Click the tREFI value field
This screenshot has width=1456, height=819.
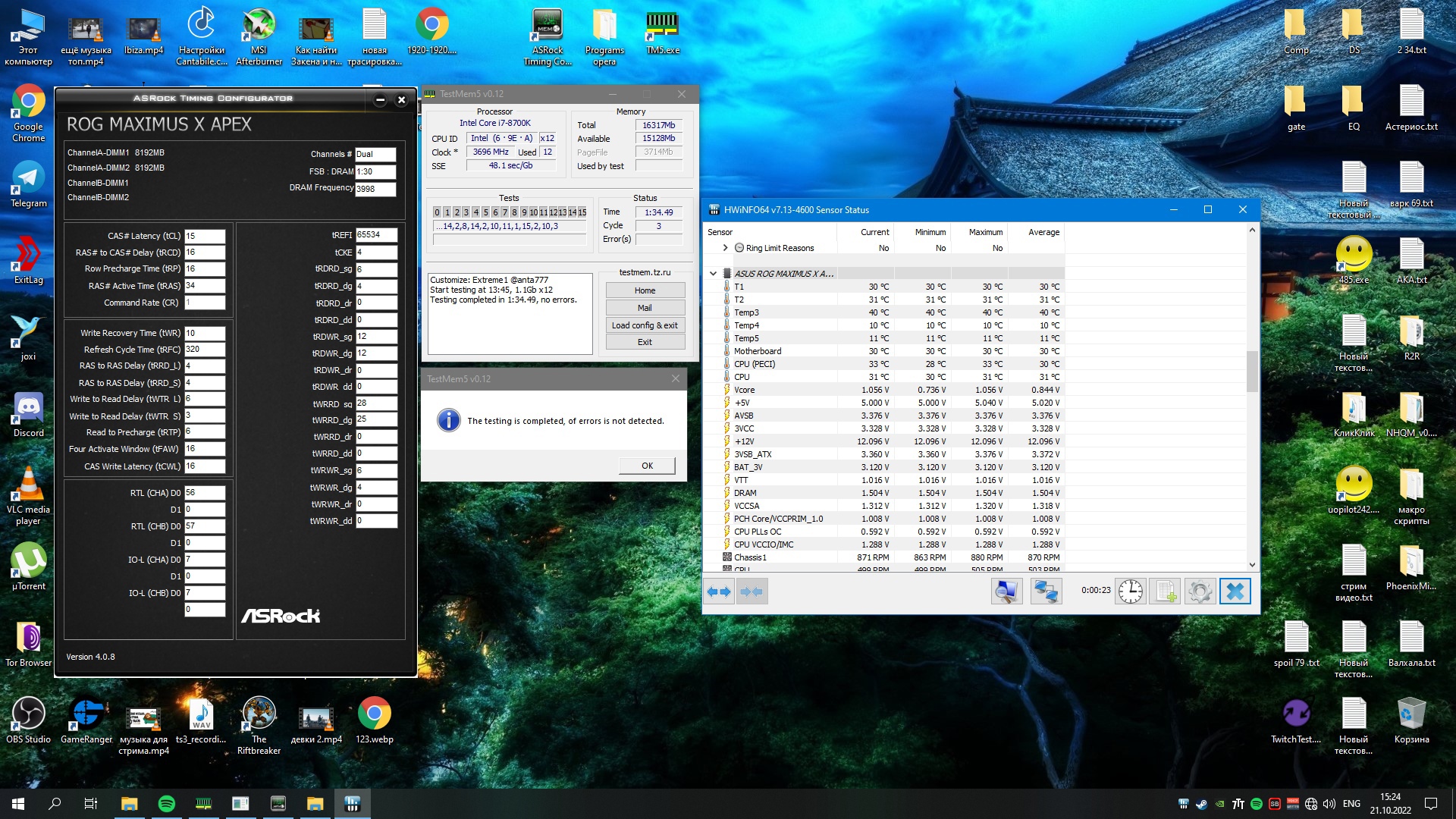tap(376, 235)
